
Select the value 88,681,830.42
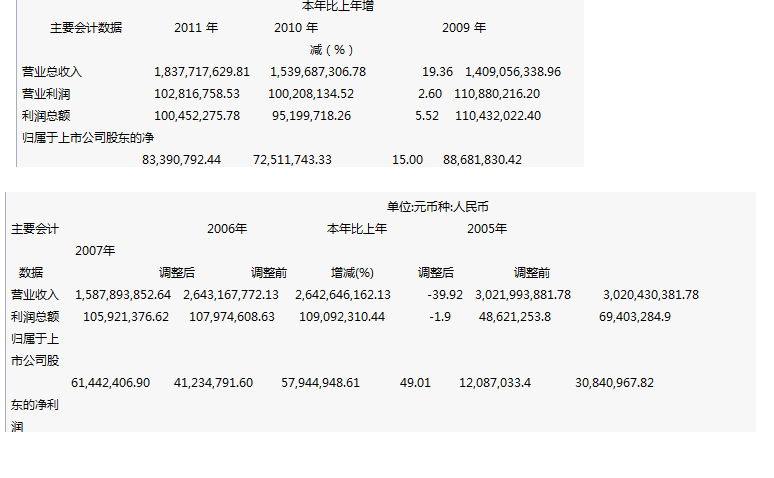482,159
